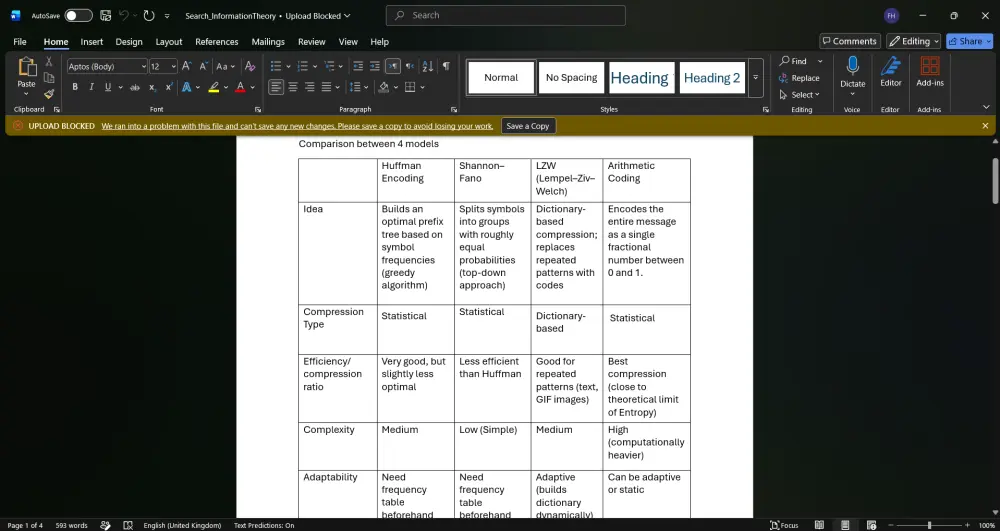Viewport: 1000px width, 531px height.
Task: Apply yellow text highlight color
Action: (x=214, y=87)
